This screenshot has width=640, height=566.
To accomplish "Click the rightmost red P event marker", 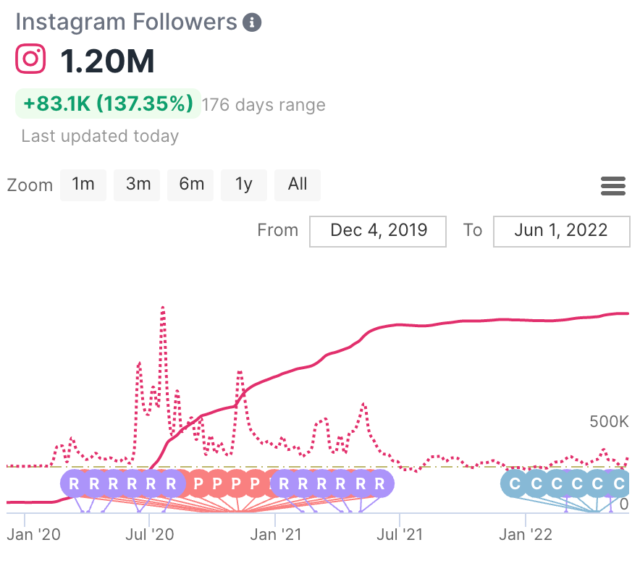I will 256,484.
